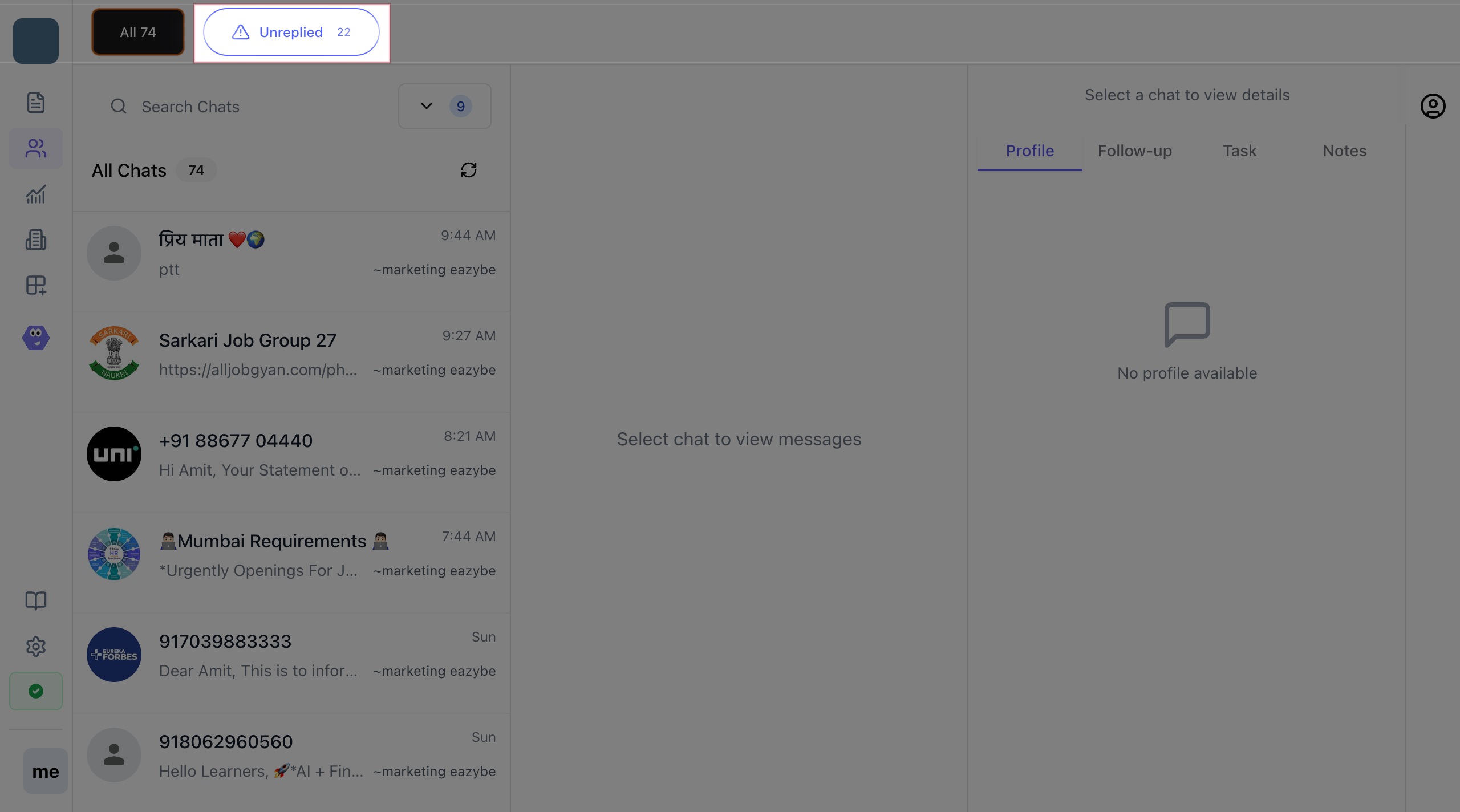Open the settings gear icon
1460x812 pixels.
tap(36, 647)
